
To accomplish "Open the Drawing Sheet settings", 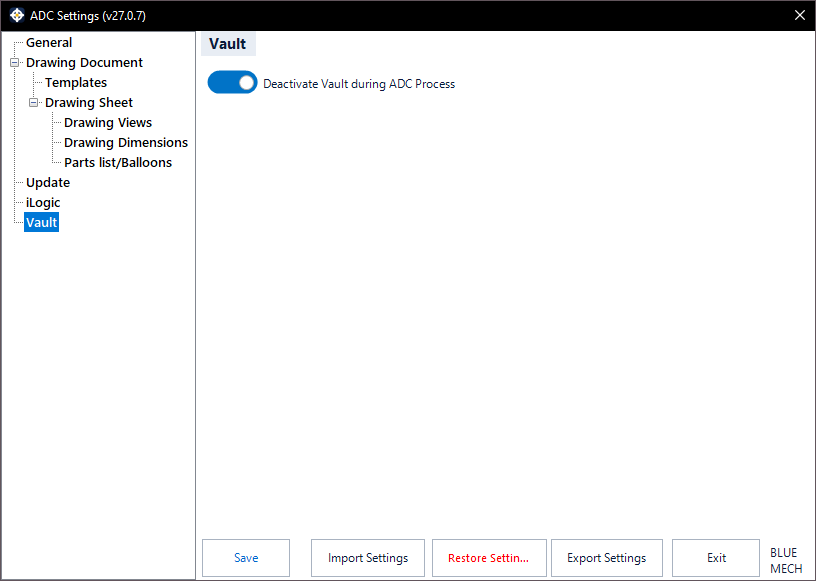I will point(89,103).
